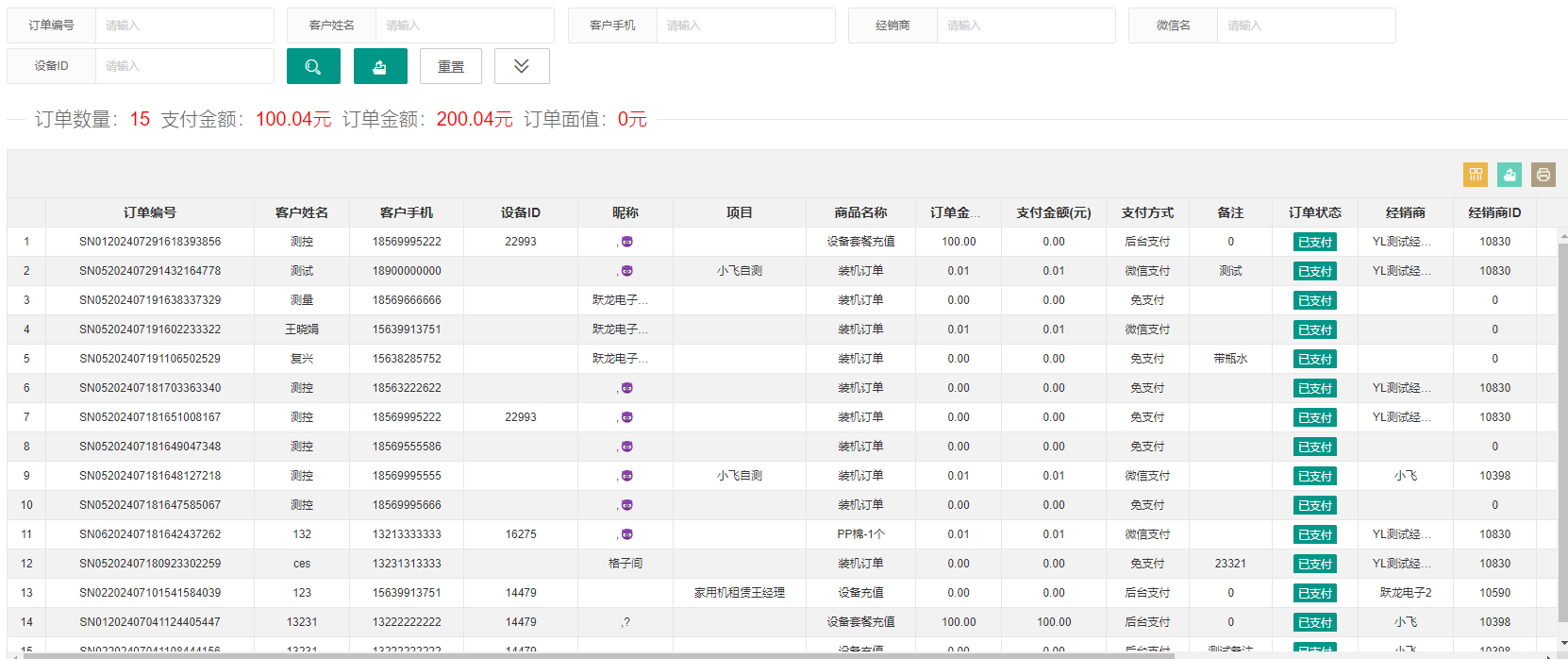Click customer name 复兴
1568x659 pixels.
coord(302,359)
